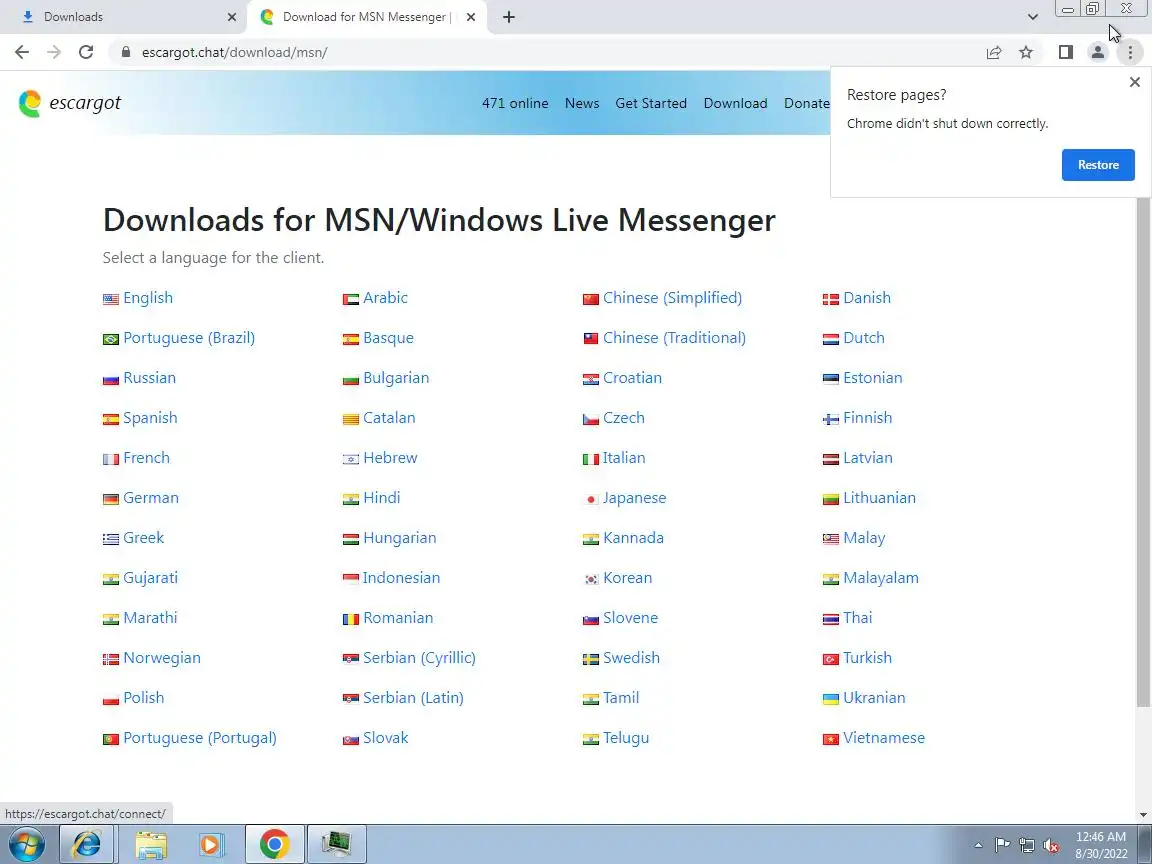The height and width of the screenshot is (864, 1152).
Task: Click the share page icon in address bar
Action: tap(994, 52)
